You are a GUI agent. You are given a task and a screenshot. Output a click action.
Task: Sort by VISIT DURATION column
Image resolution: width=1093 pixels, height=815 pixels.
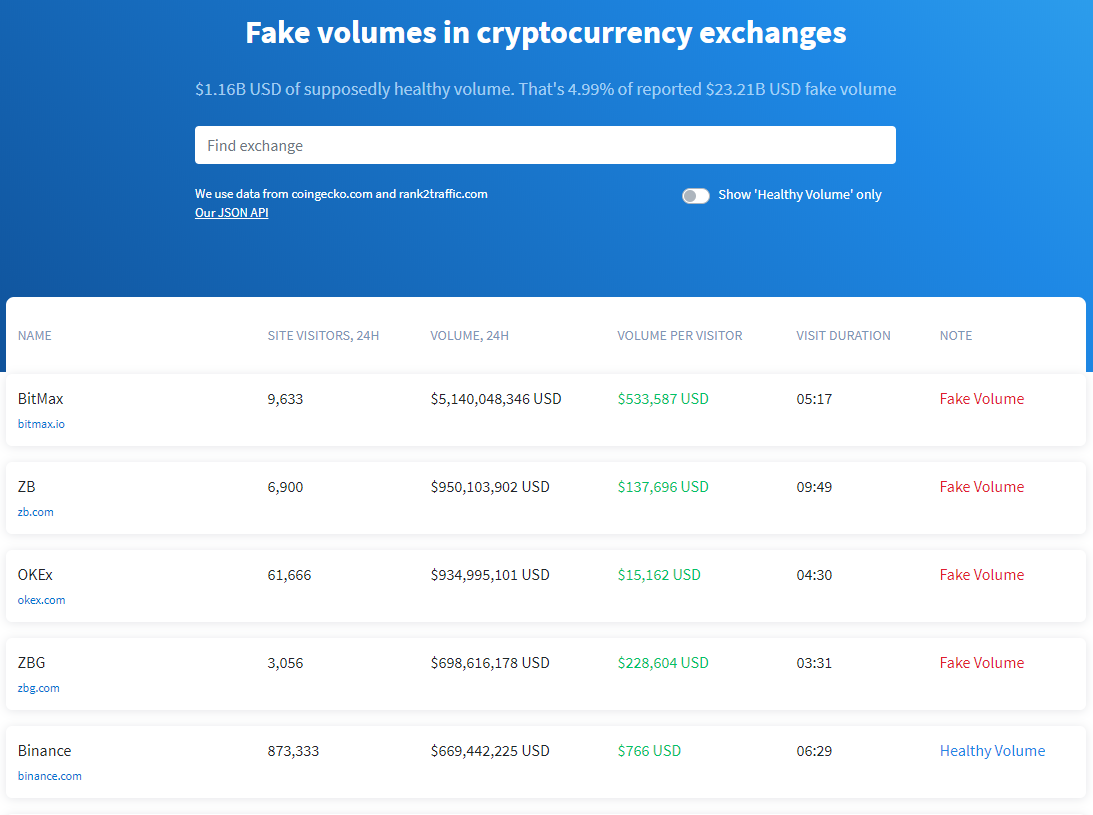click(843, 335)
